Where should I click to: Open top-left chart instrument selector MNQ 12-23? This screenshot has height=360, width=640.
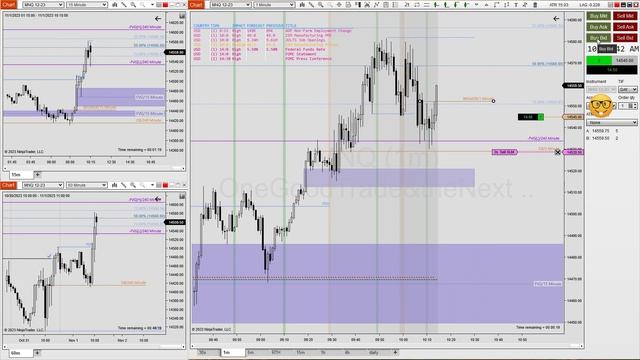tap(43, 4)
